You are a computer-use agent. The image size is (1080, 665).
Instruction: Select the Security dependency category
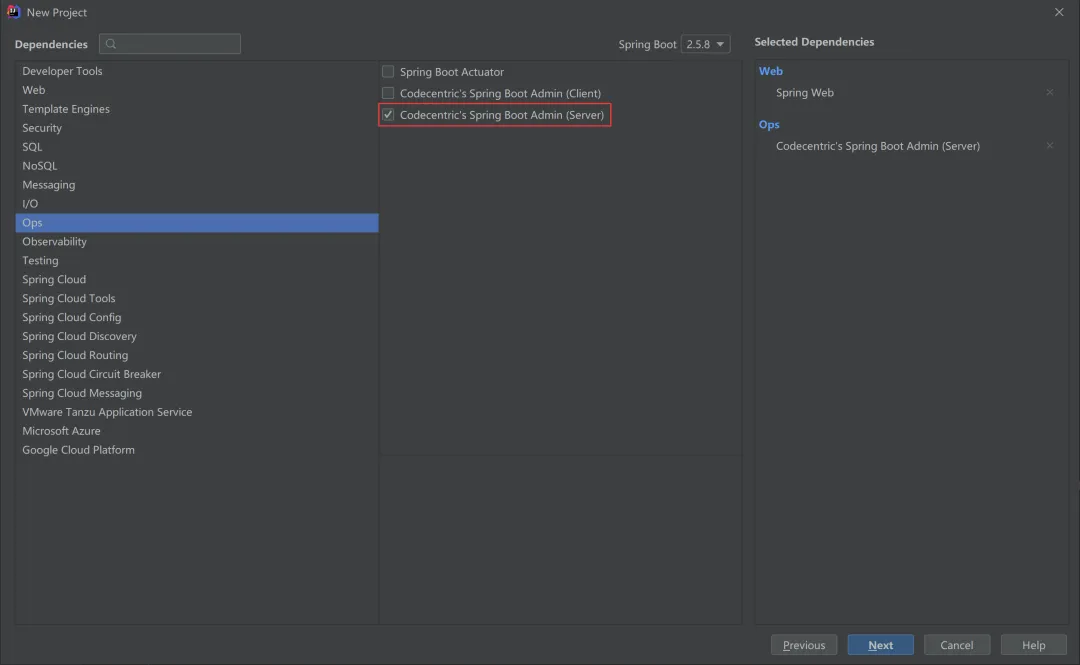[x=41, y=128]
